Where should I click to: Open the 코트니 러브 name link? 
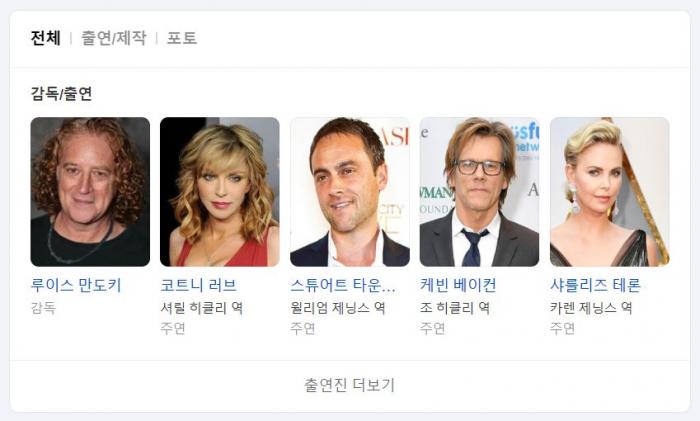point(199,285)
